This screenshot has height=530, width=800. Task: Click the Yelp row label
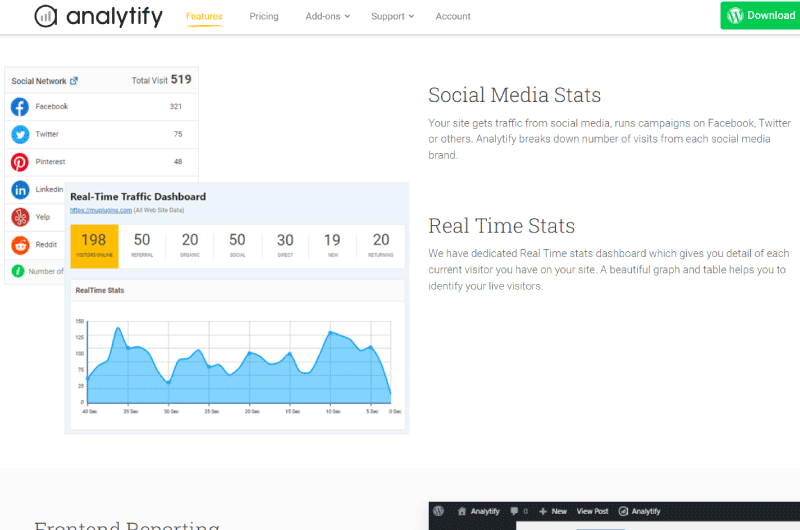(x=43, y=217)
